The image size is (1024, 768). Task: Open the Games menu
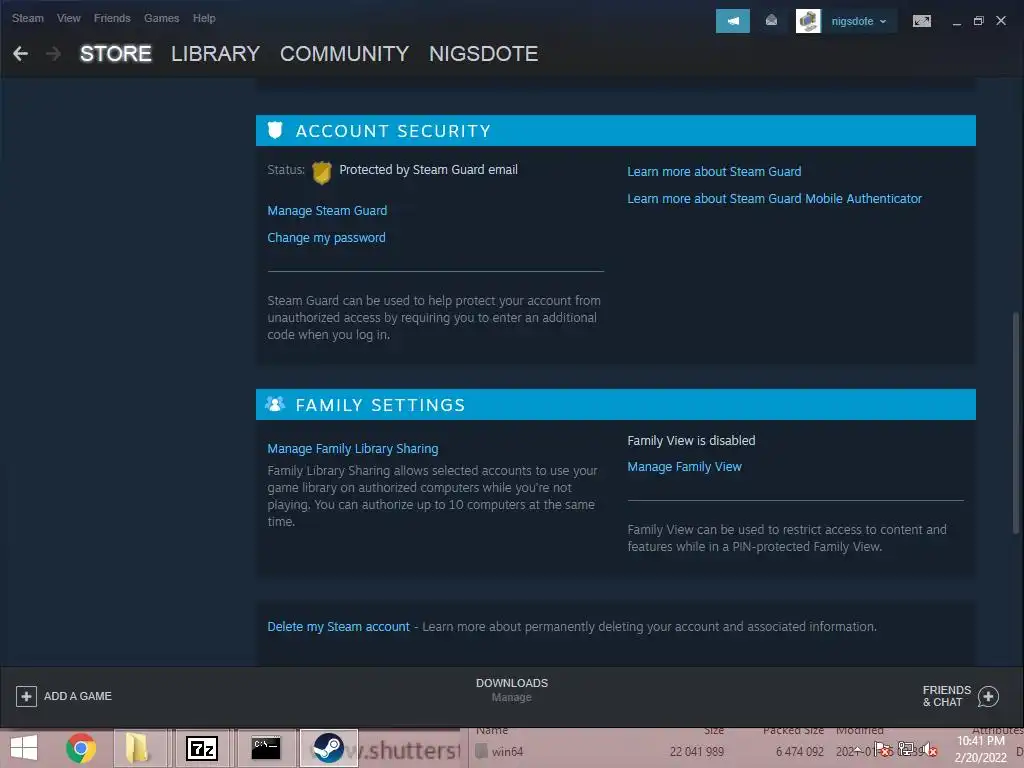coord(161,18)
